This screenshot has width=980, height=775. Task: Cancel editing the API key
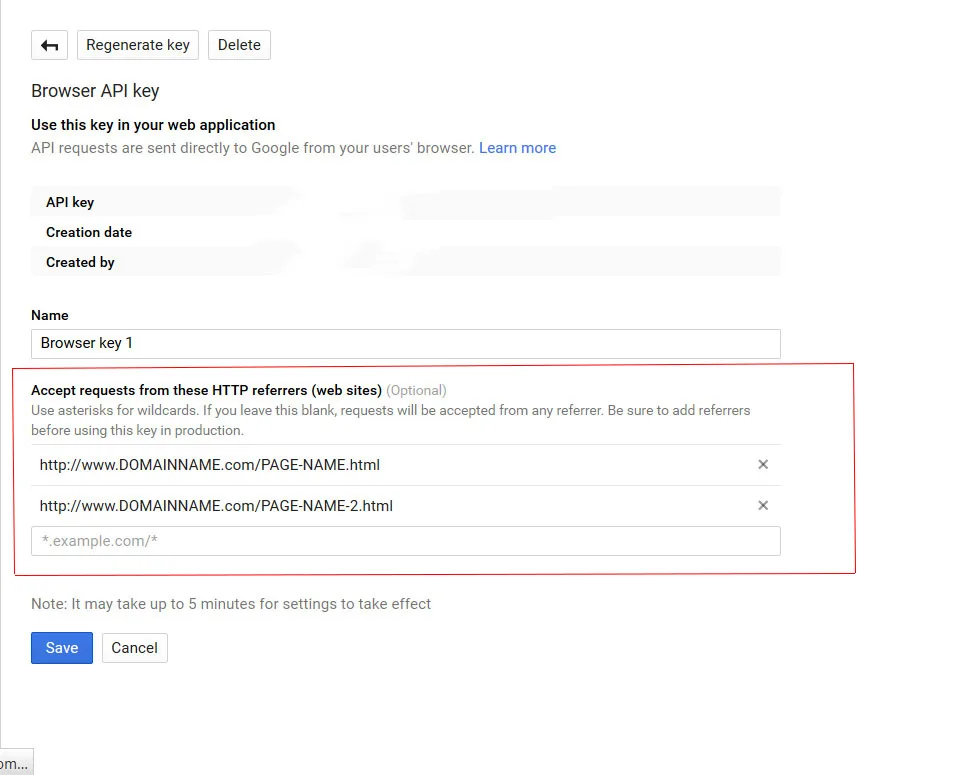coord(134,648)
